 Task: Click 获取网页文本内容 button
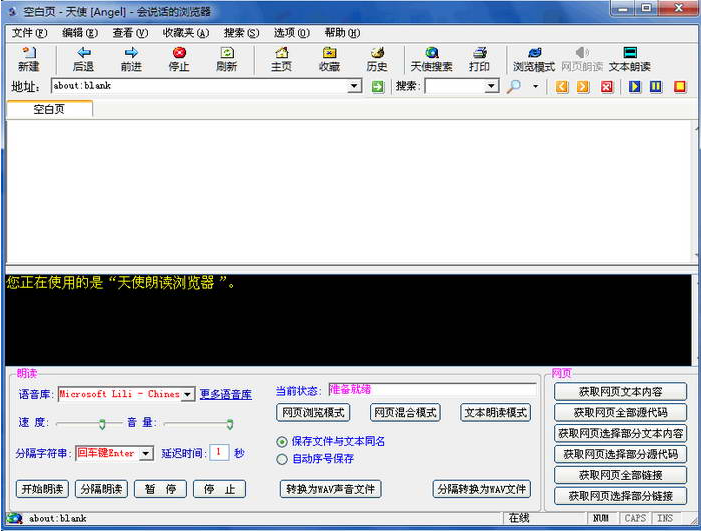[621, 392]
